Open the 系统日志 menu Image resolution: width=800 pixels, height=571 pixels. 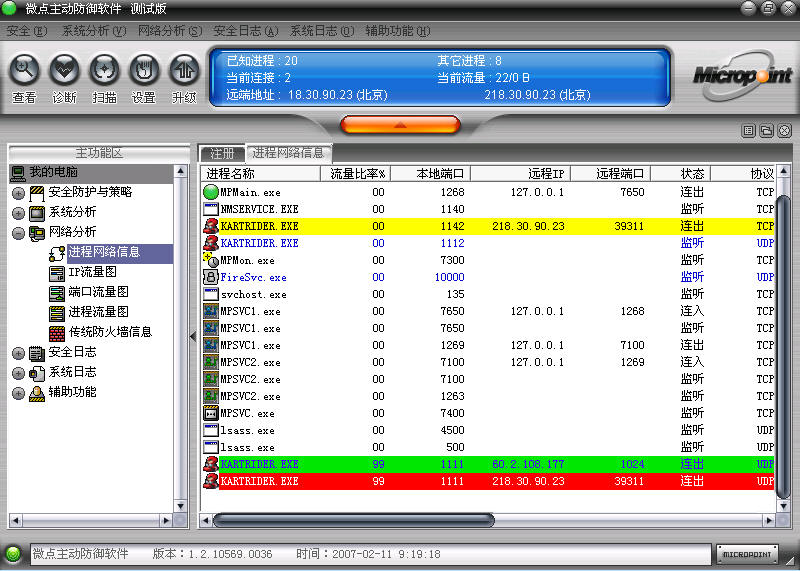point(322,31)
